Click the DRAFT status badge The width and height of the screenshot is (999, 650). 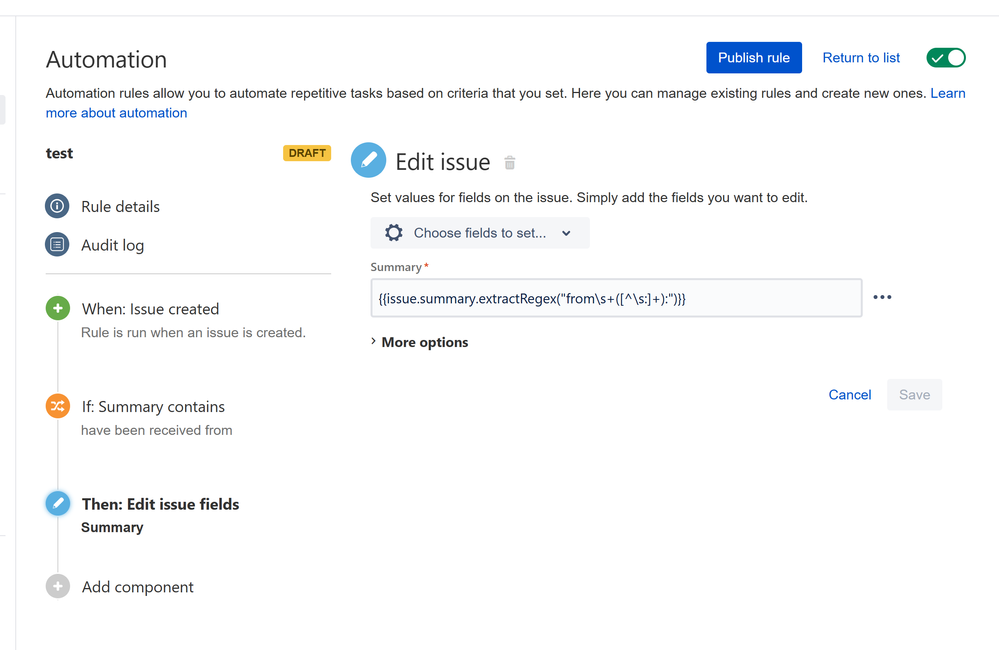pos(307,153)
